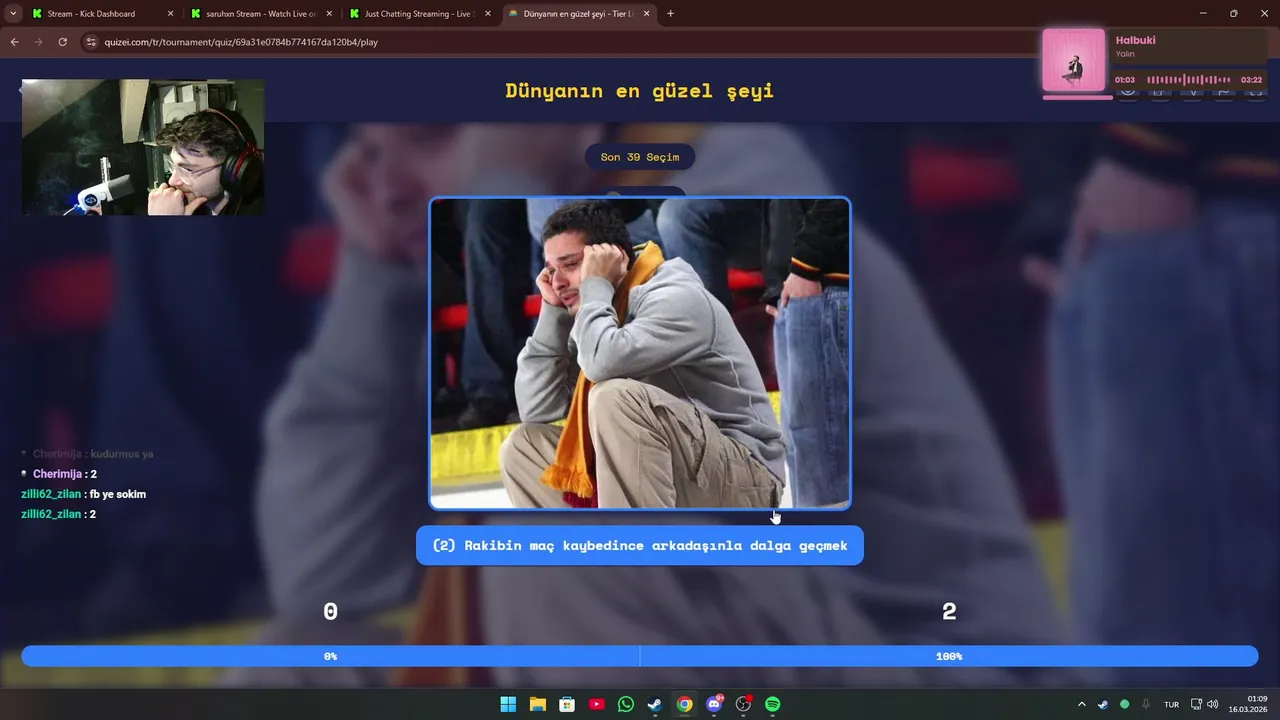Screen dimensions: 1280x720
Task: Go back to the previous page
Action: pos(14,42)
